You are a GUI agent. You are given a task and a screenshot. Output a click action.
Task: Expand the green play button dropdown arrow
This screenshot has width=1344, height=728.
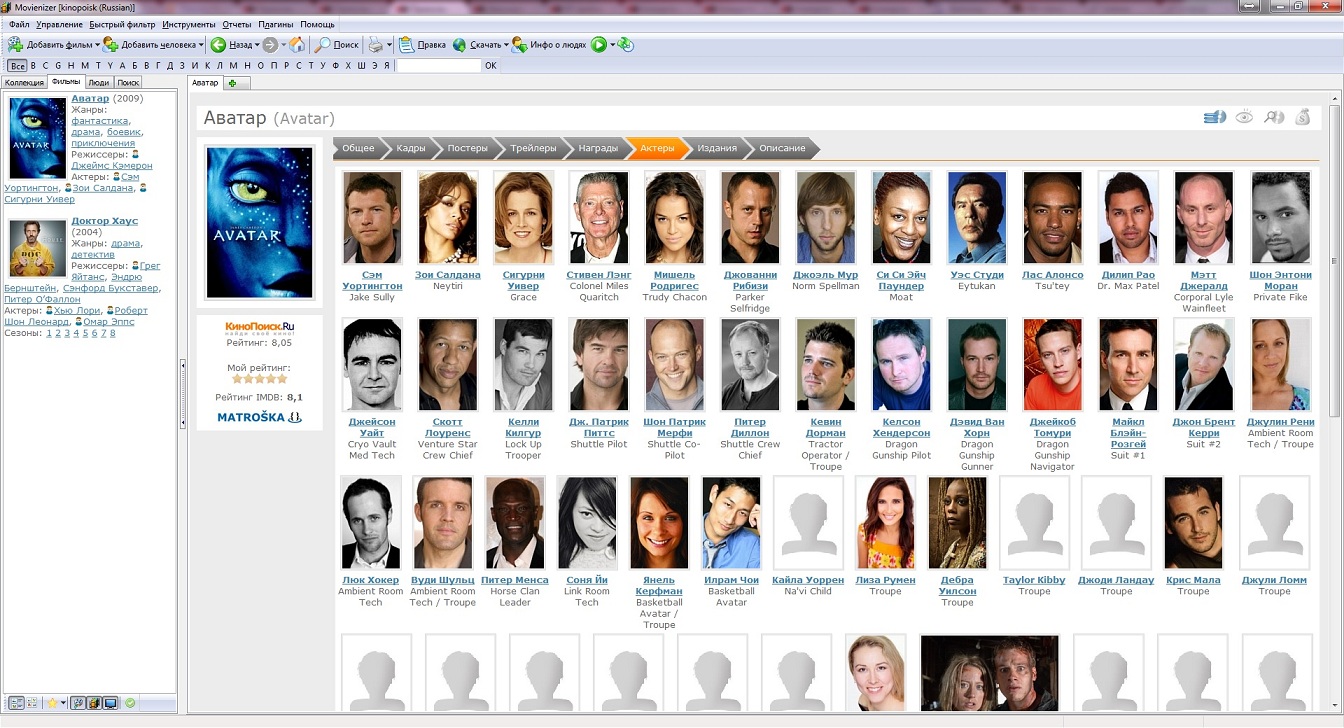611,45
